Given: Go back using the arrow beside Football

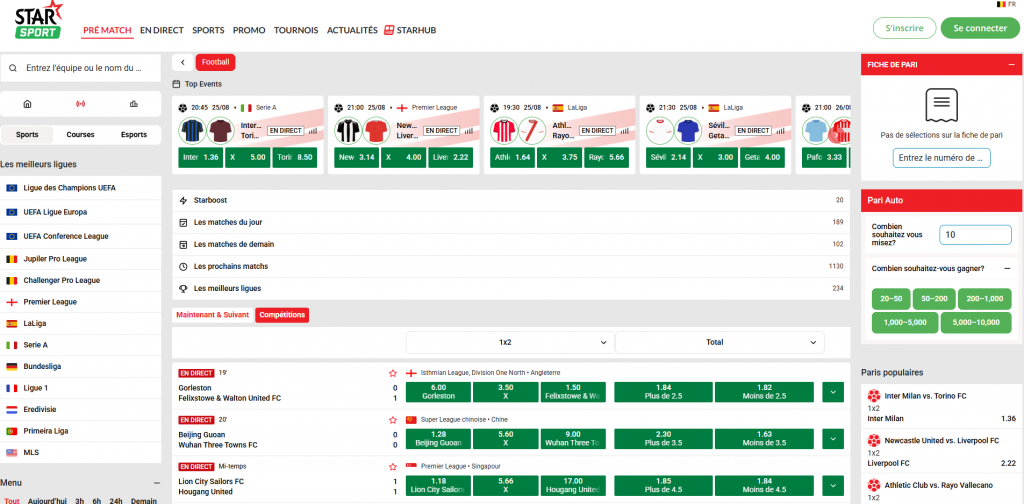Looking at the screenshot, I should click(x=182, y=62).
